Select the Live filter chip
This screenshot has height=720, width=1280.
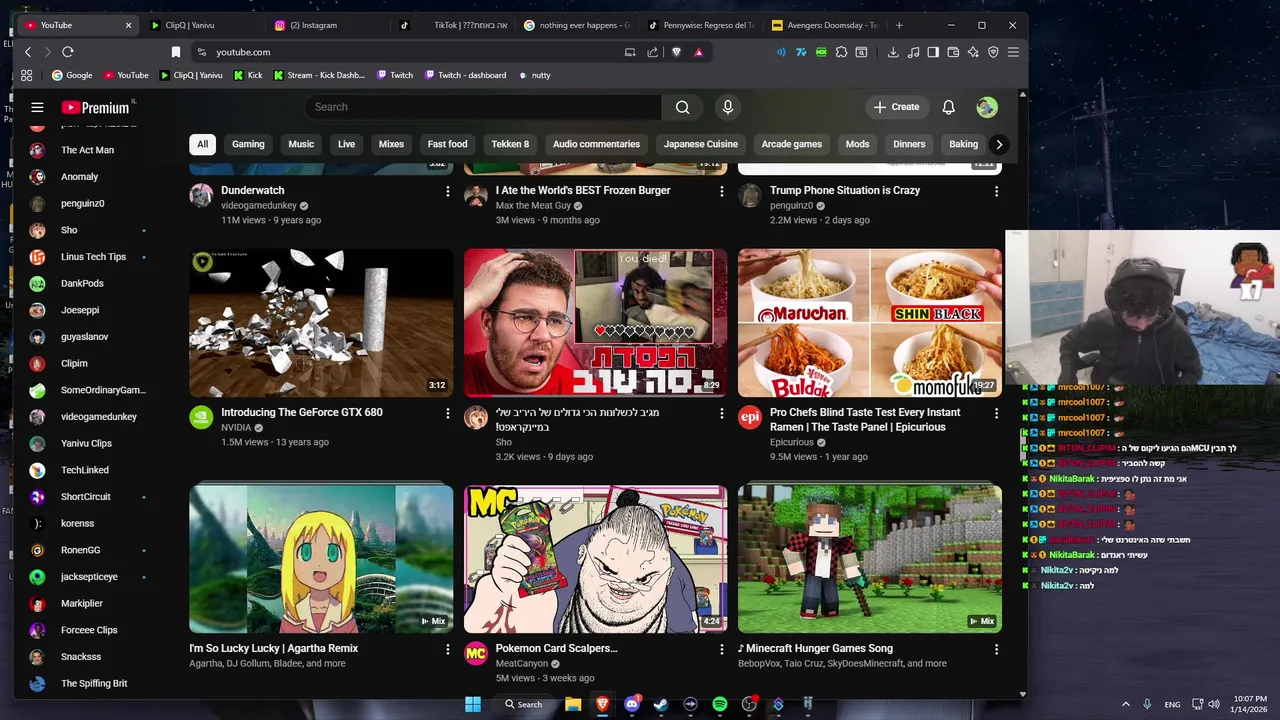click(346, 144)
